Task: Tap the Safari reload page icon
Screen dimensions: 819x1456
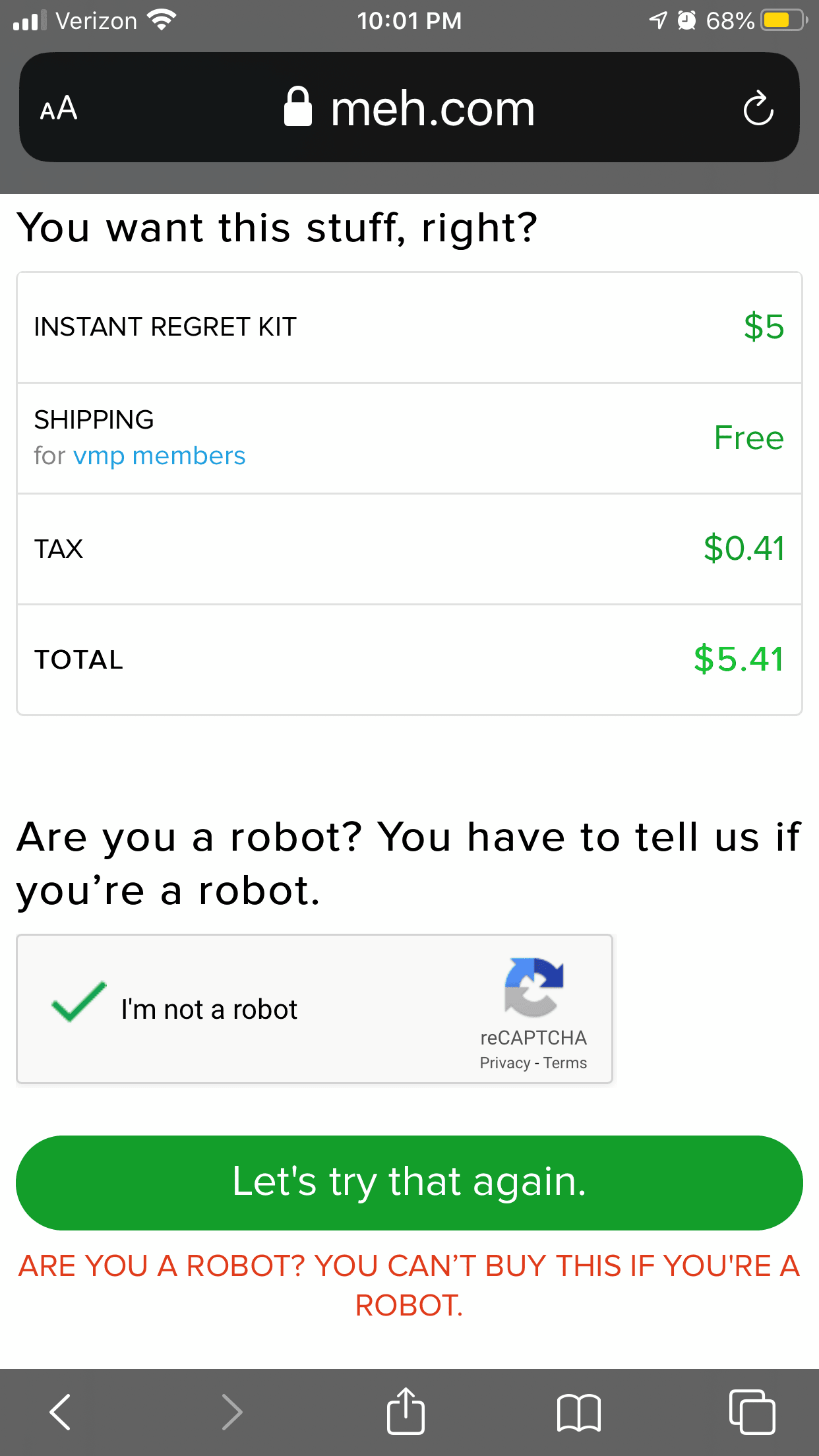Action: [758, 107]
